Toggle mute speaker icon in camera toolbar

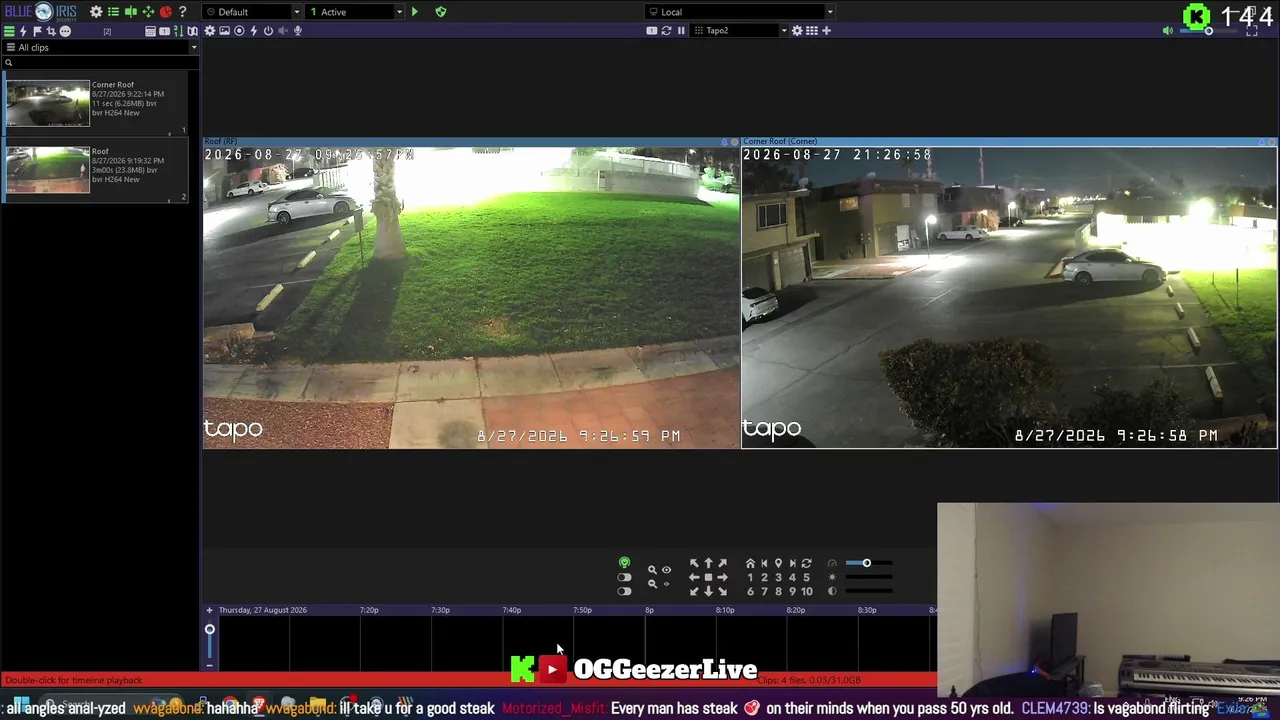click(282, 31)
